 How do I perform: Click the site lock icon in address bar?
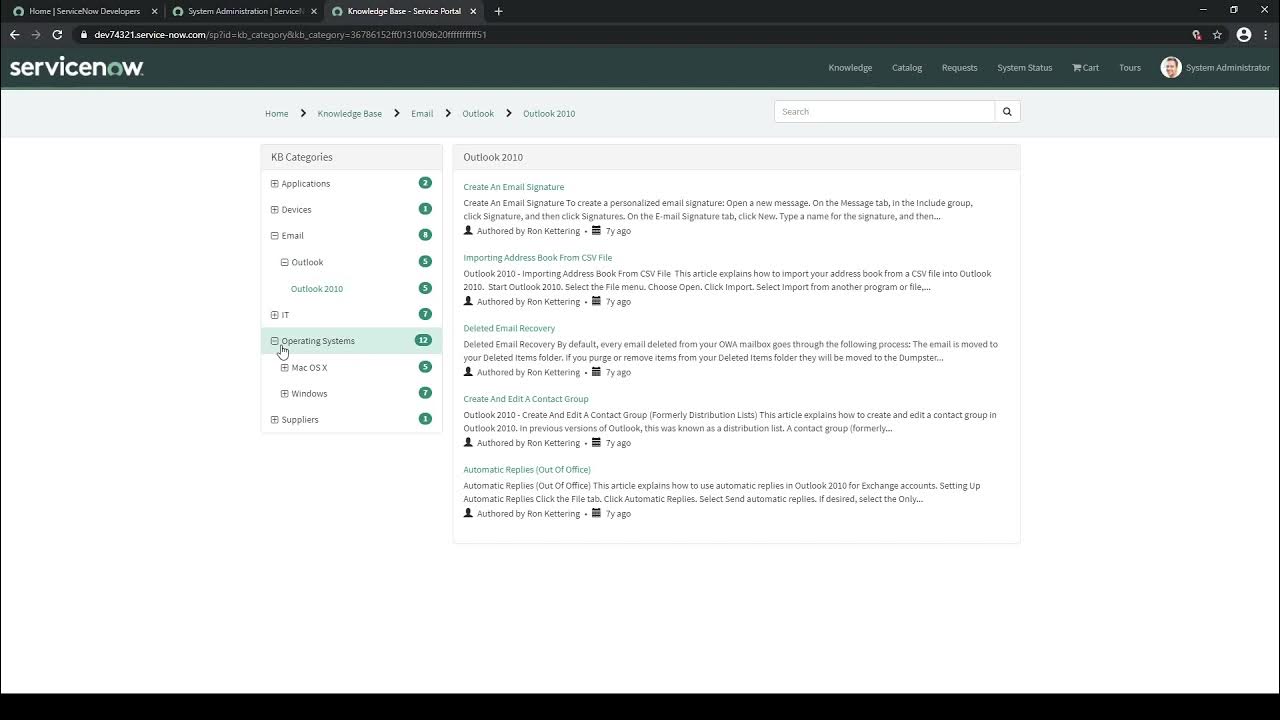84,34
